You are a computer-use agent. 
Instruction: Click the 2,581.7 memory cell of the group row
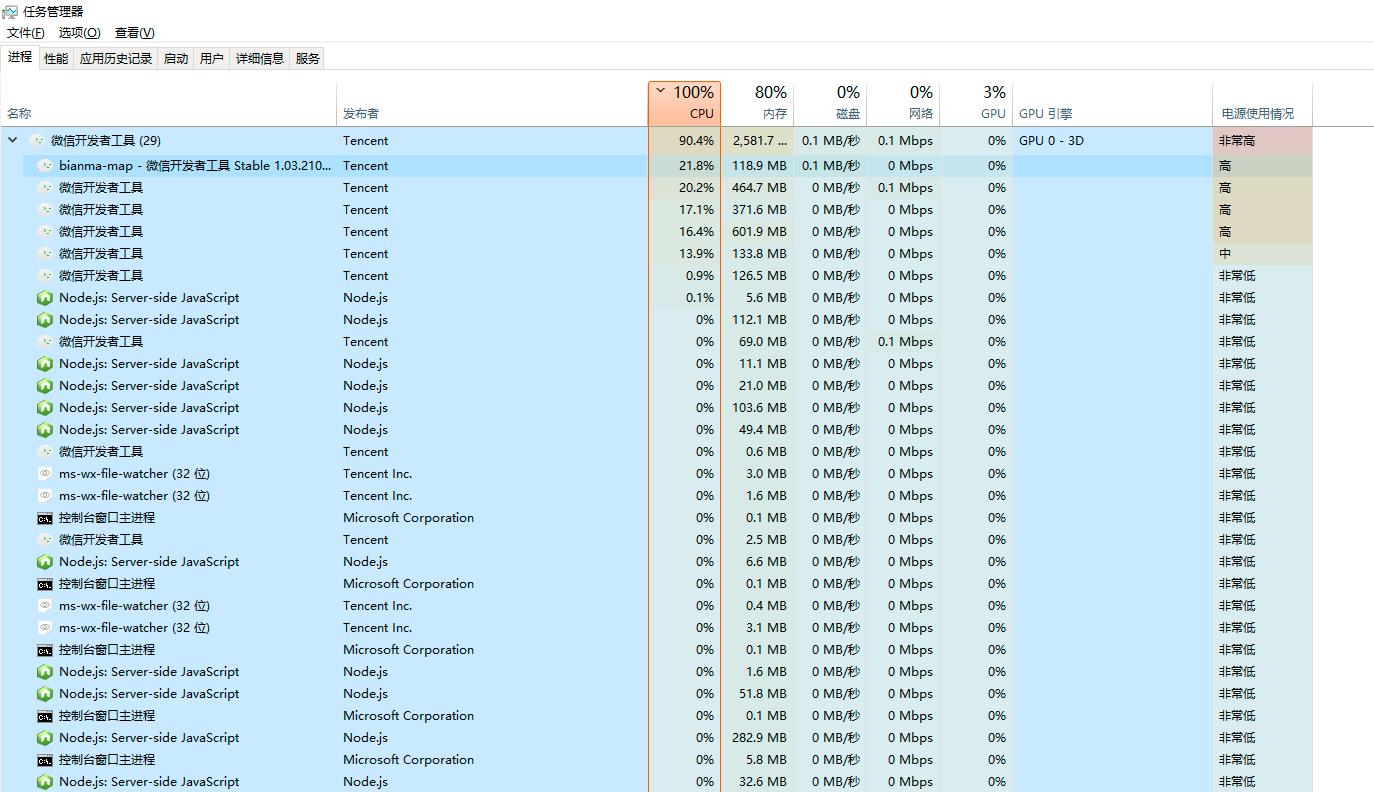point(757,141)
